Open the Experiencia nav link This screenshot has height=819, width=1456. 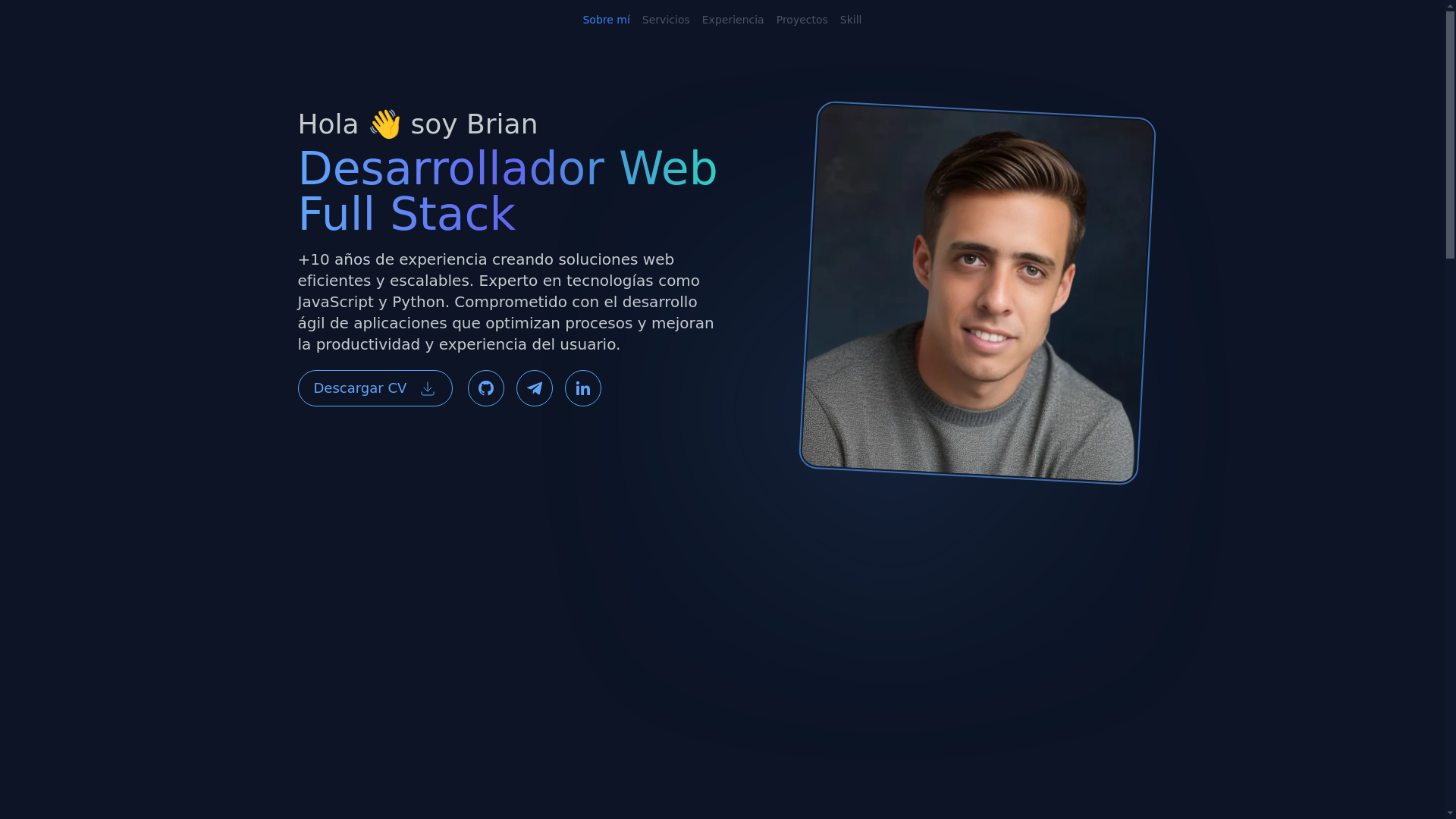(x=733, y=20)
